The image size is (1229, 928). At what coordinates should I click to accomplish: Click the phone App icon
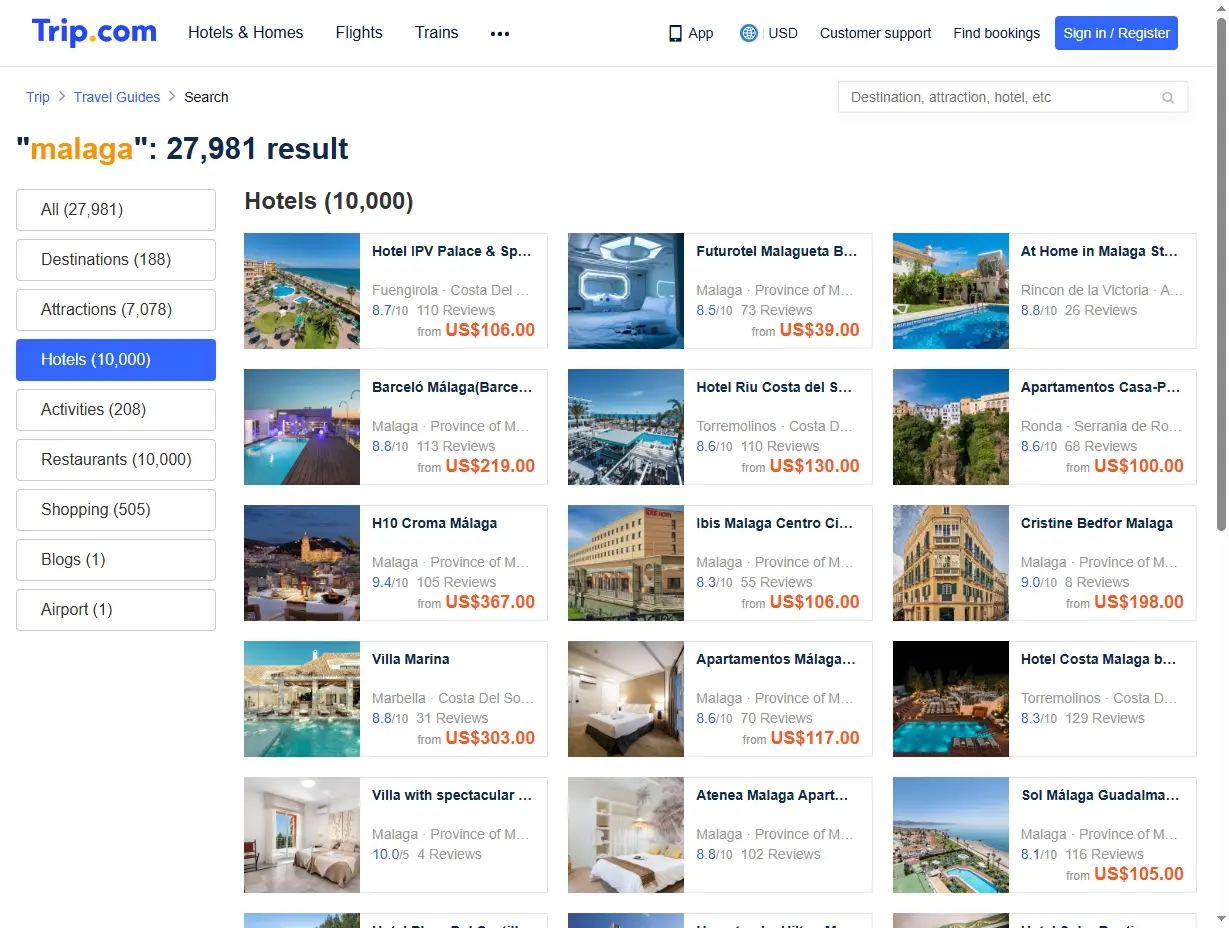[x=675, y=33]
